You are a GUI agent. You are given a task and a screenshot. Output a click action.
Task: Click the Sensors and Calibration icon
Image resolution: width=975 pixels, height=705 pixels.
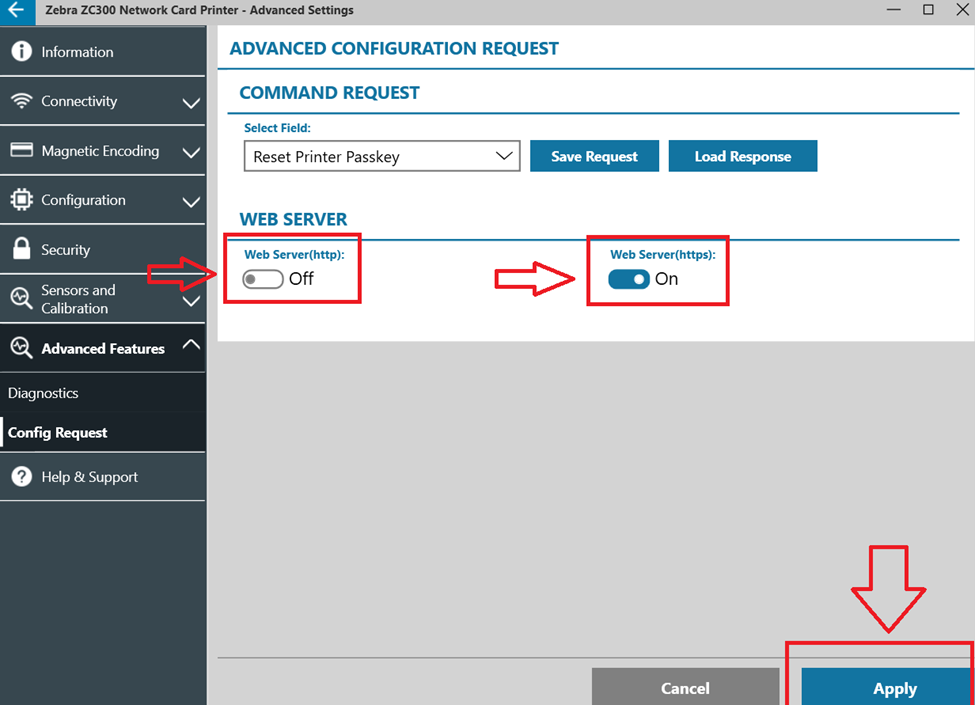pos(21,298)
